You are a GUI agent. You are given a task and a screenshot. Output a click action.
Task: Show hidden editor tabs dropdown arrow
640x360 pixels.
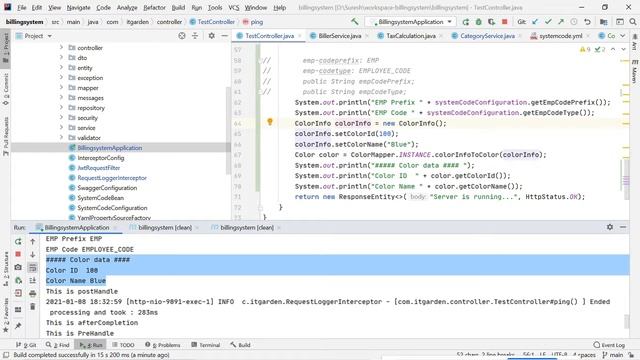point(622,36)
